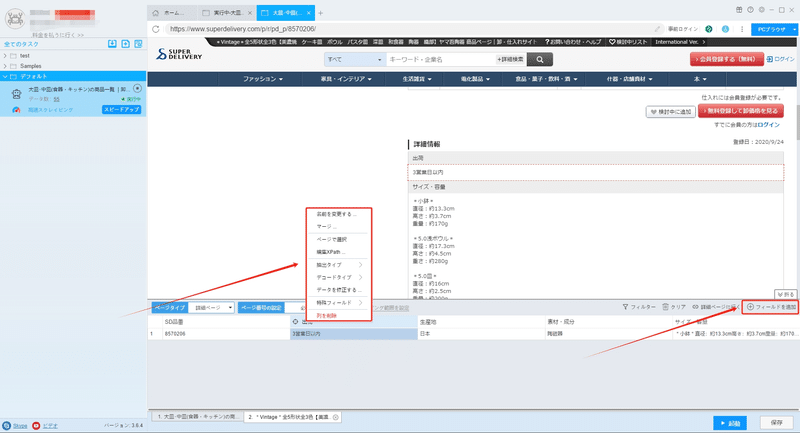Click the new tab plus icon
Screen dimensions: 800x433
click(320, 13)
